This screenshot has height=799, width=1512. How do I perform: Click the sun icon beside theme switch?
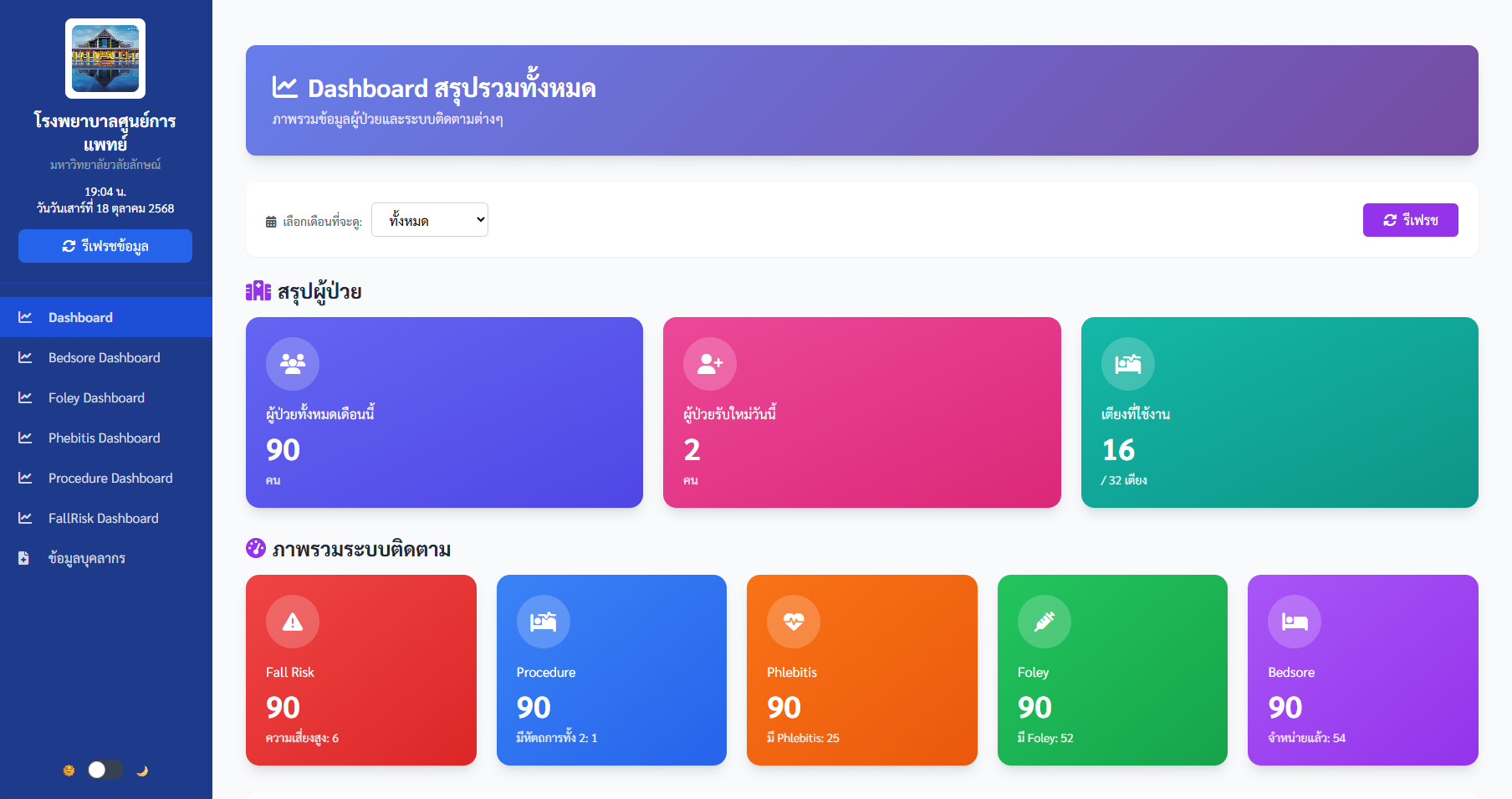pyautogui.click(x=69, y=771)
